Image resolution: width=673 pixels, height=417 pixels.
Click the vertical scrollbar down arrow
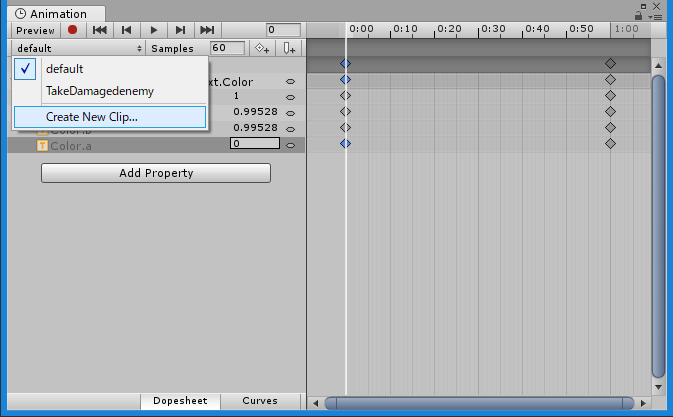point(658,387)
